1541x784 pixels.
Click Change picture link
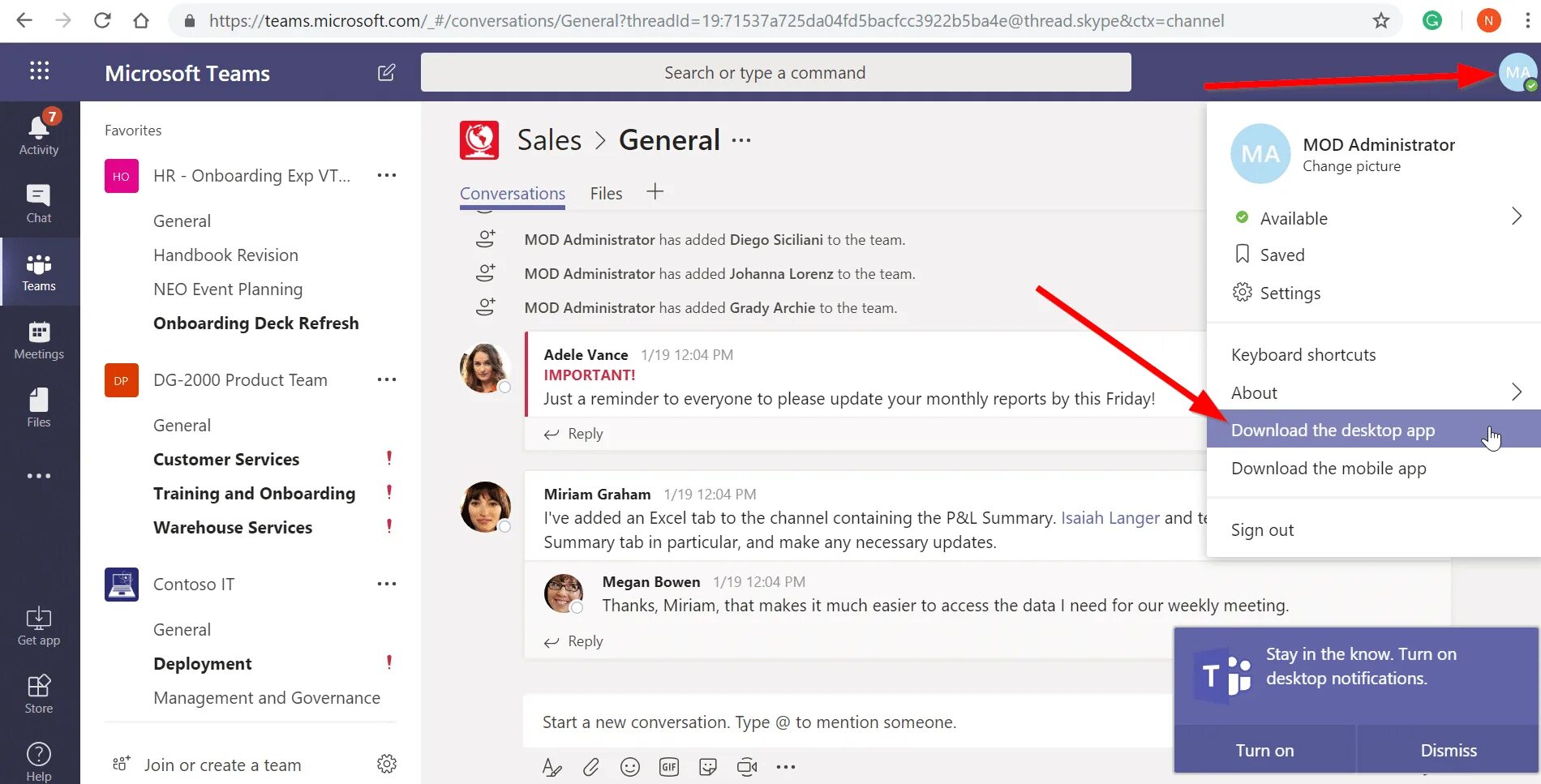(x=1351, y=166)
